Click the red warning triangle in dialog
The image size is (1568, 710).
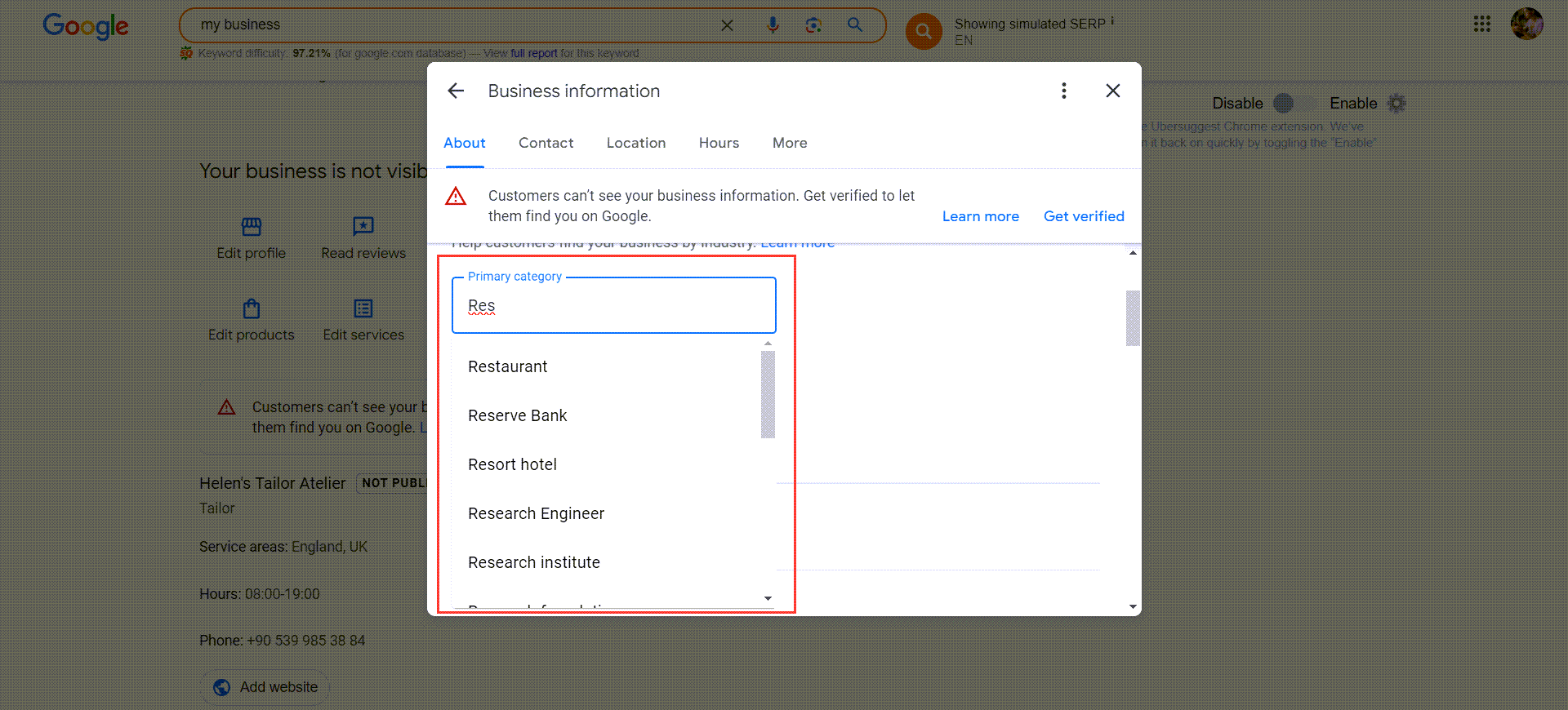coord(456,196)
